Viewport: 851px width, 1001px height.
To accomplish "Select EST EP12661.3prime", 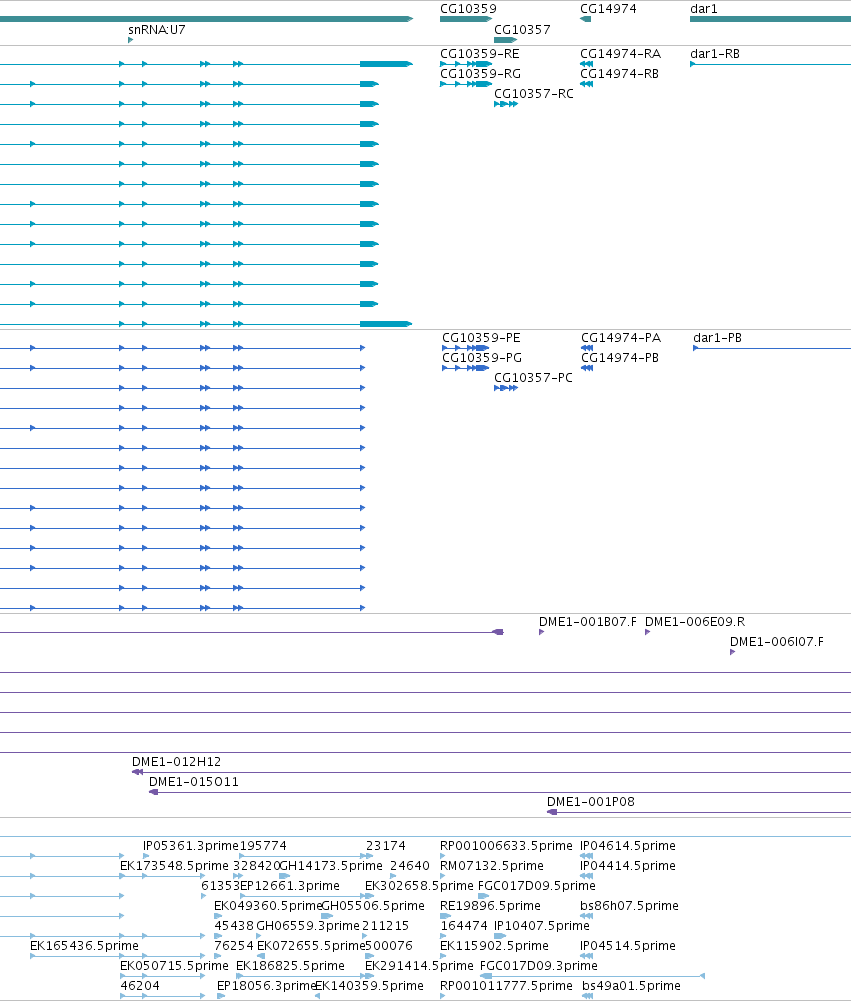I will click(x=290, y=886).
